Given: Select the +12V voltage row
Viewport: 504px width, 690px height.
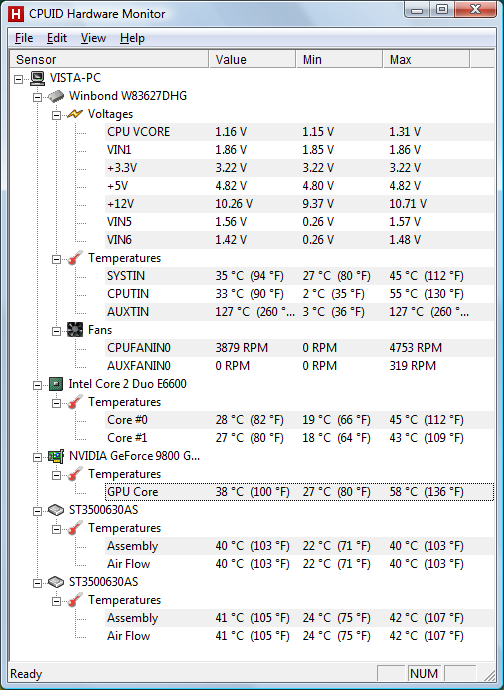Looking at the screenshot, I should (x=299, y=204).
